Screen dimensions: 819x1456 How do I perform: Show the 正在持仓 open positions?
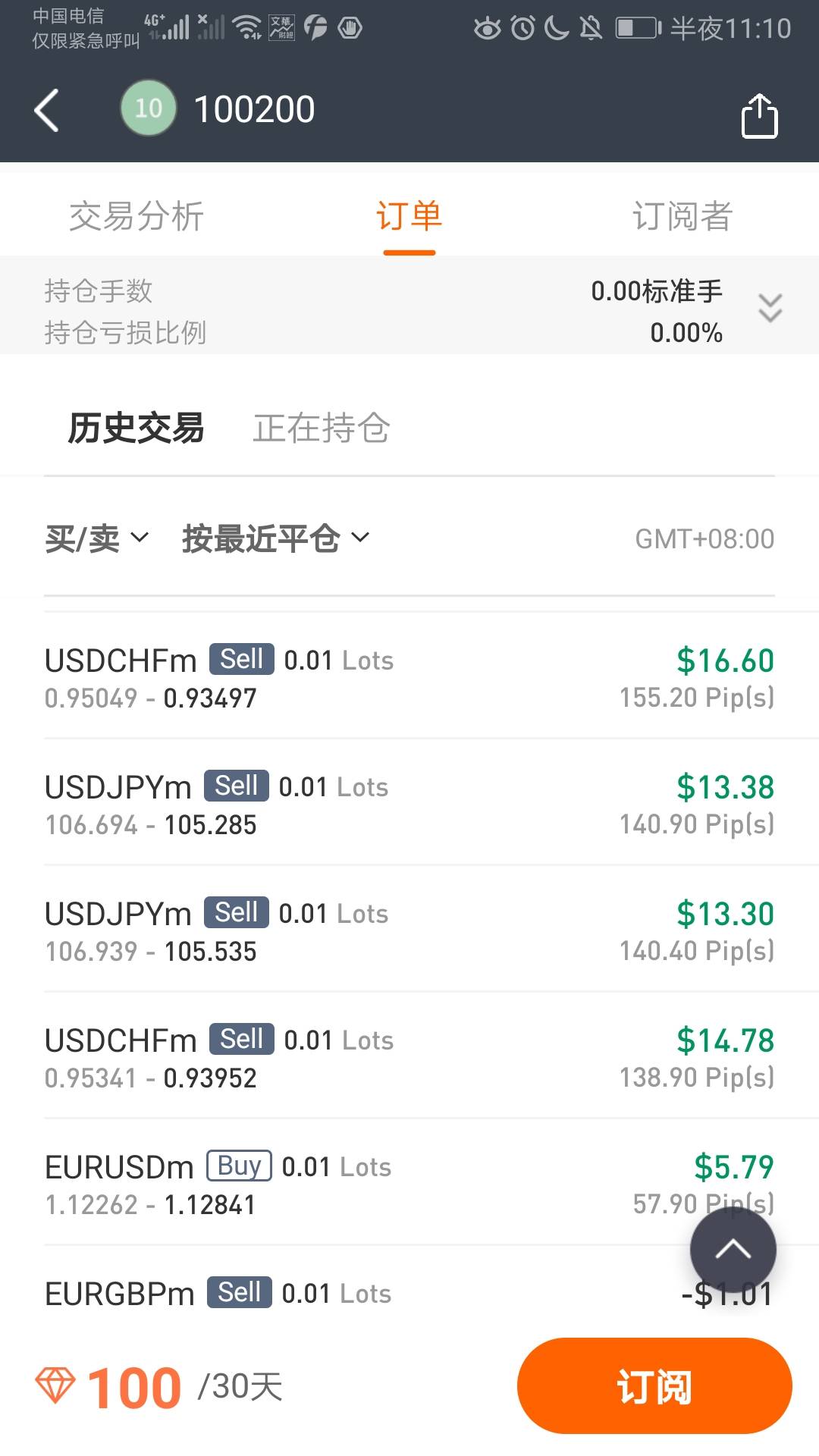click(322, 428)
